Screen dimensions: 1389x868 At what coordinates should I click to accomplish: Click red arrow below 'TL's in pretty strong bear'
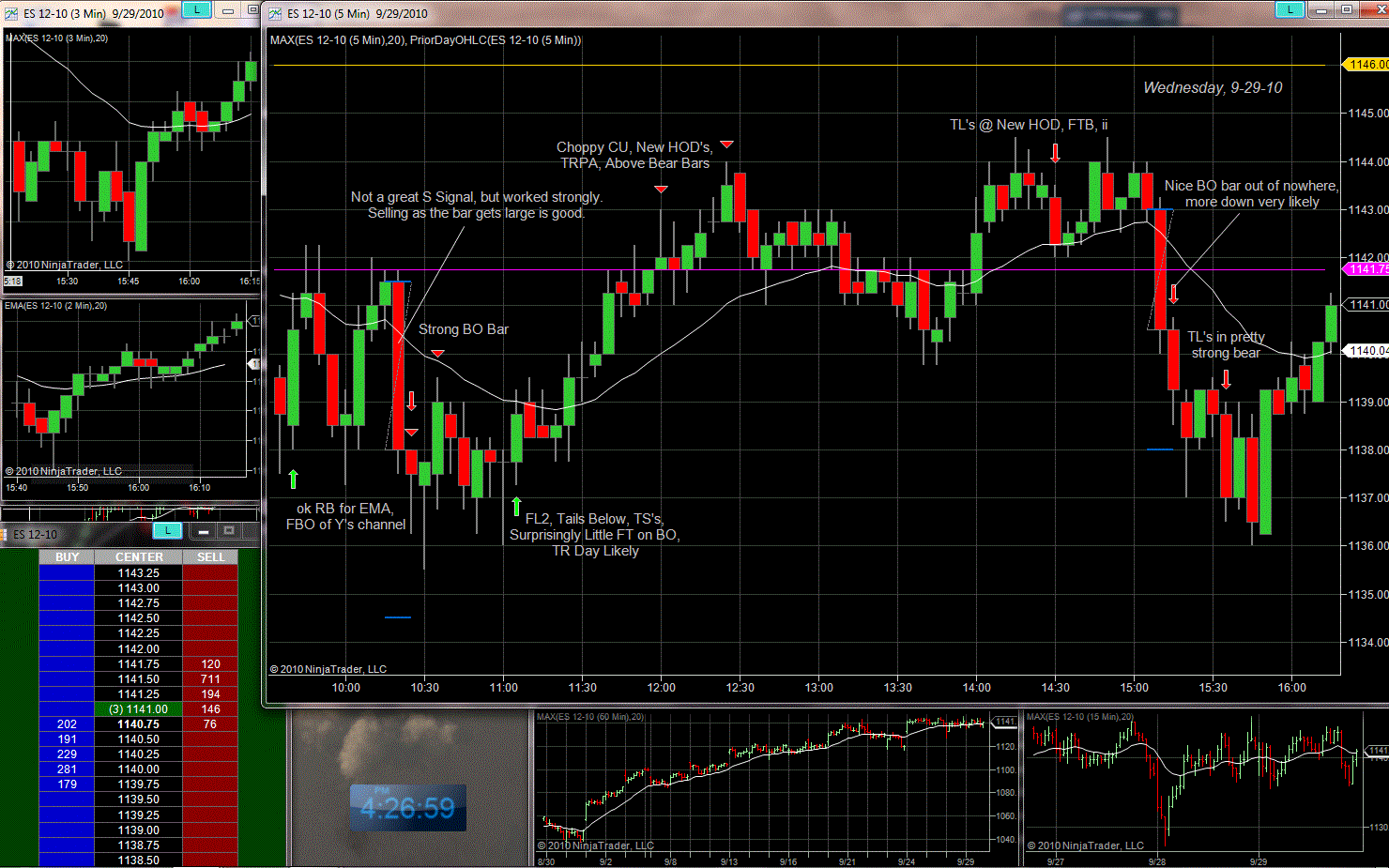coord(1226,379)
